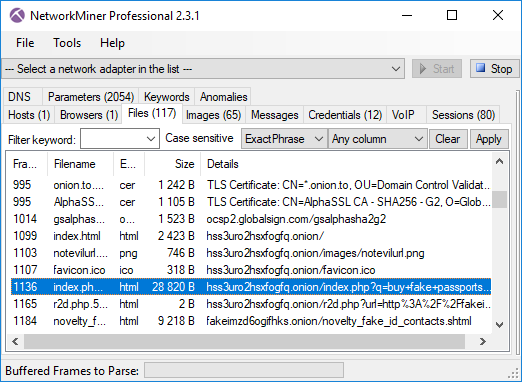
Task: Switch to the Sessions (80) tab
Action: click(x=463, y=115)
